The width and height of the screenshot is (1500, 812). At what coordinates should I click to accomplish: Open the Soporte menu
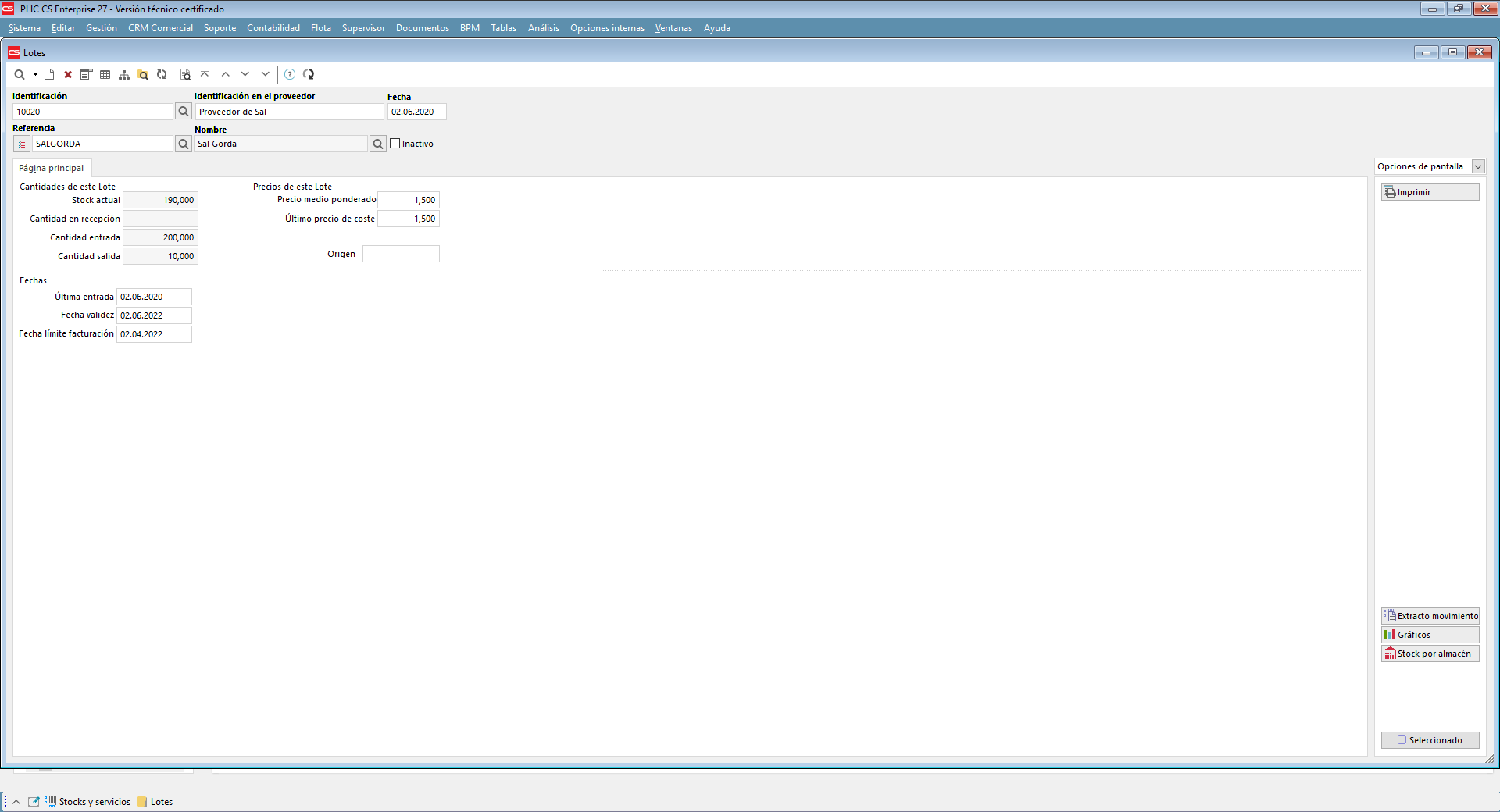(220, 28)
